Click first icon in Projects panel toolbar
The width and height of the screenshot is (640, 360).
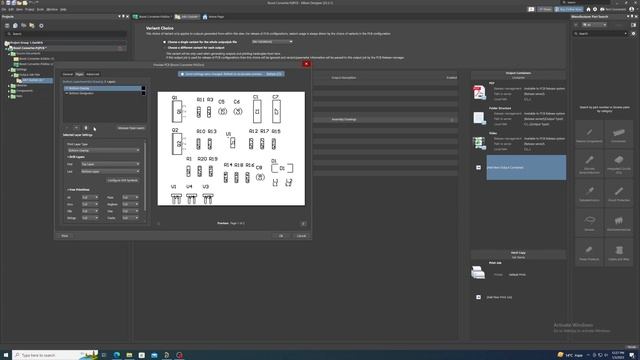(x=7, y=26)
